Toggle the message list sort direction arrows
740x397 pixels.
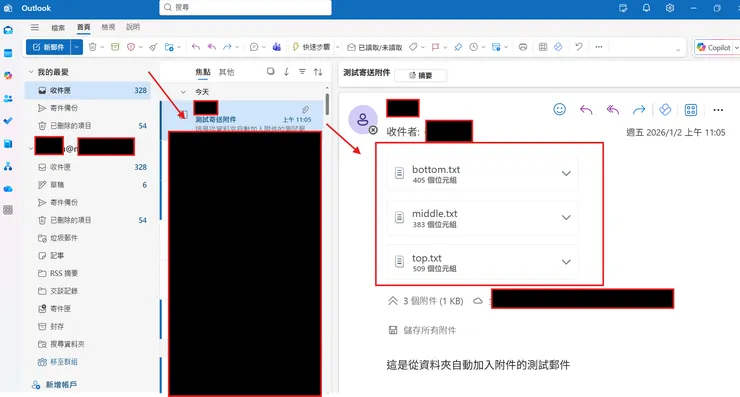318,72
